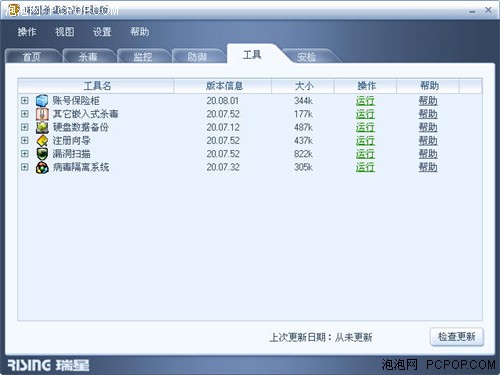Switch to the 杀毒 tab
This screenshot has width=500, height=375.
click(88, 56)
